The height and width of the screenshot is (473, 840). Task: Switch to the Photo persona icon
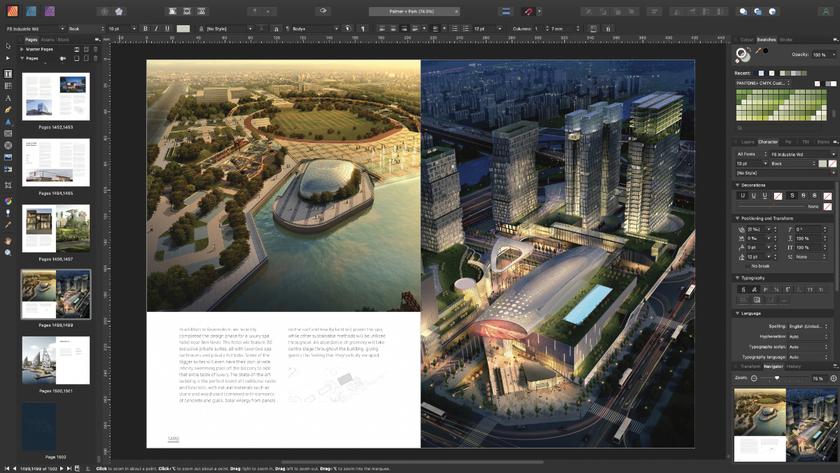pyautogui.click(x=49, y=11)
